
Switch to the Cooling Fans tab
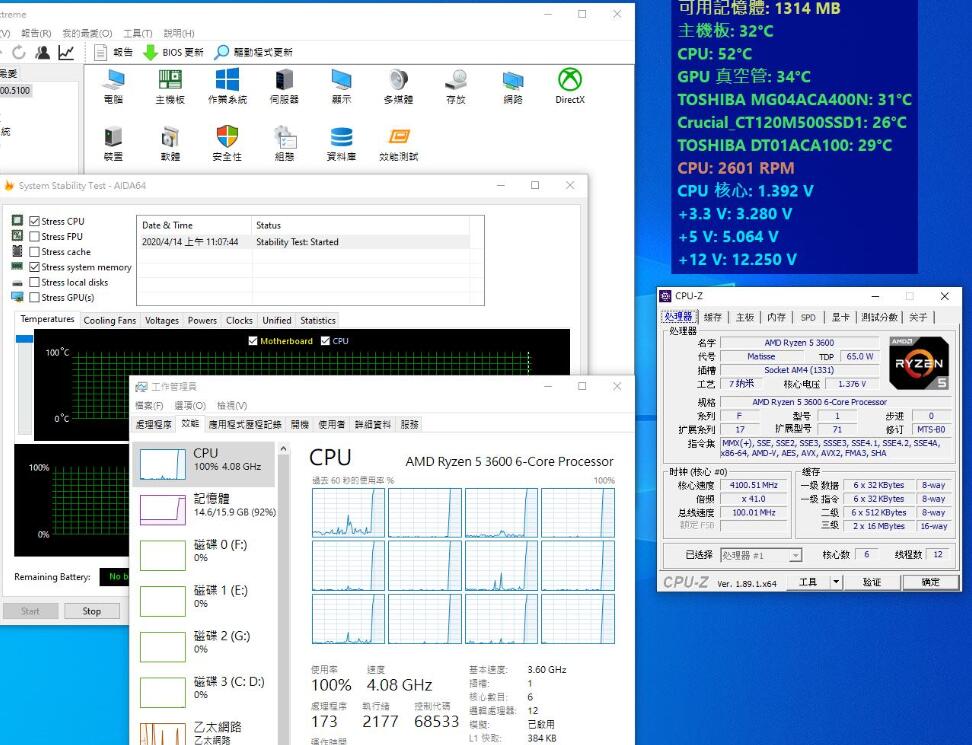[x=110, y=320]
